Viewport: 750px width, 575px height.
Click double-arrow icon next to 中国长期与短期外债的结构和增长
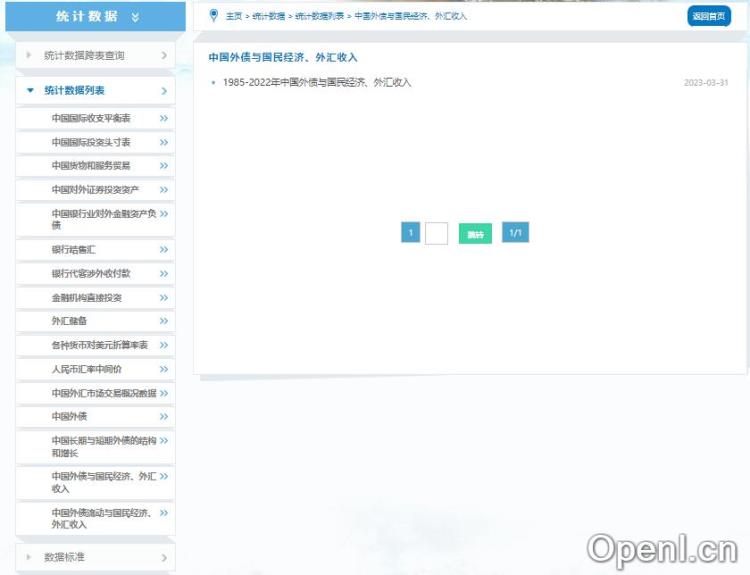164,441
